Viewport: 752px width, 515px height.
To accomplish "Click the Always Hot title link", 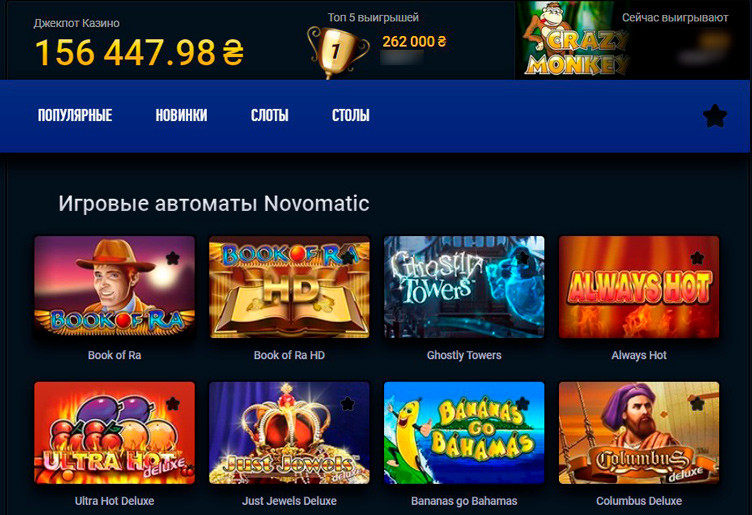I will (x=639, y=355).
